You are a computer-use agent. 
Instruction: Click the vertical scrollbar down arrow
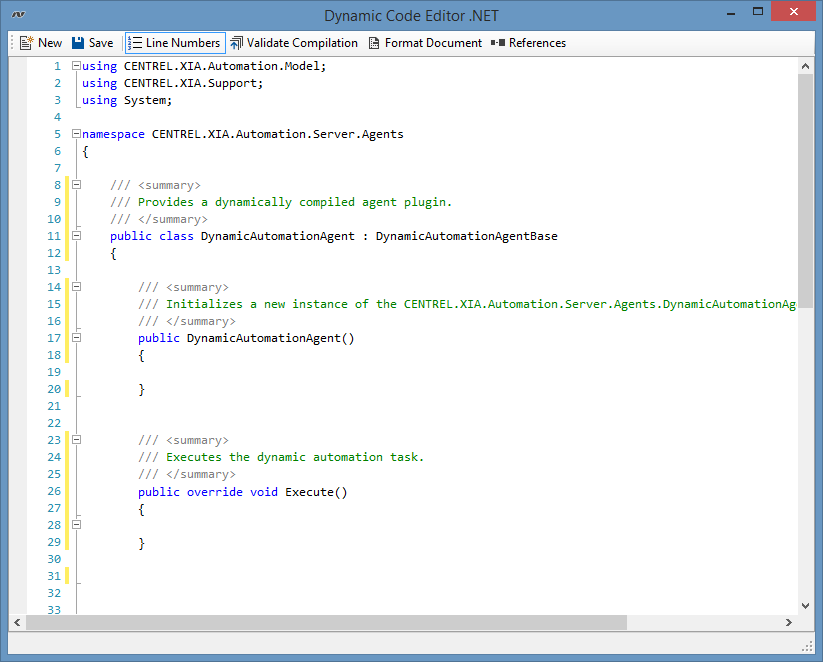[x=805, y=606]
